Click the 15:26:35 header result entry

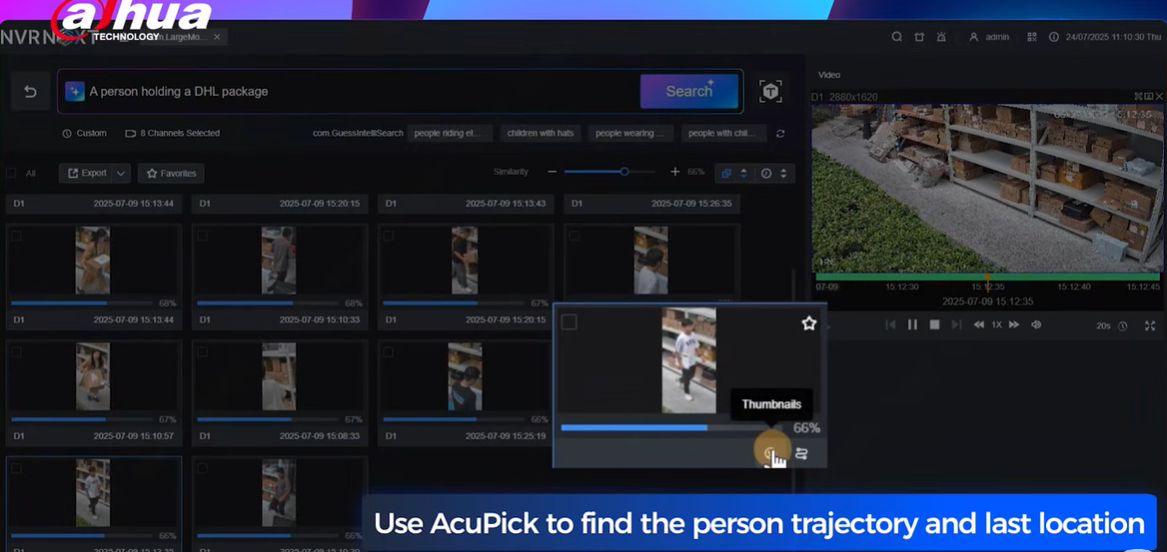point(652,203)
